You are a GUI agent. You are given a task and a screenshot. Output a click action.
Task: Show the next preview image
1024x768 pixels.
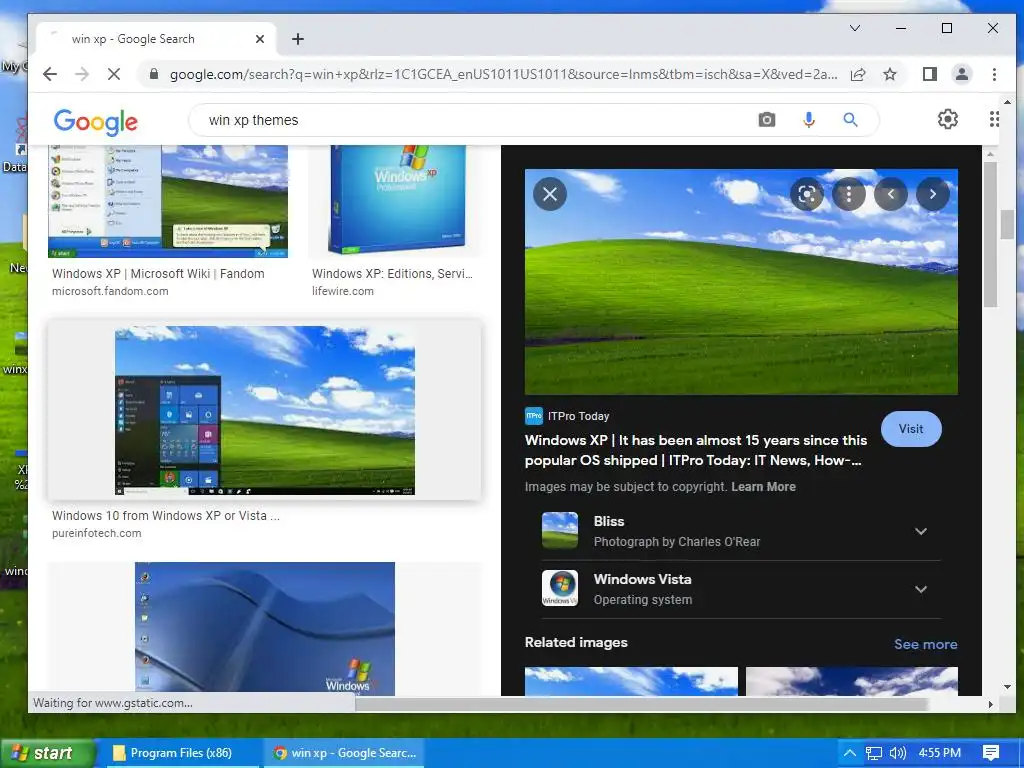[x=933, y=194]
